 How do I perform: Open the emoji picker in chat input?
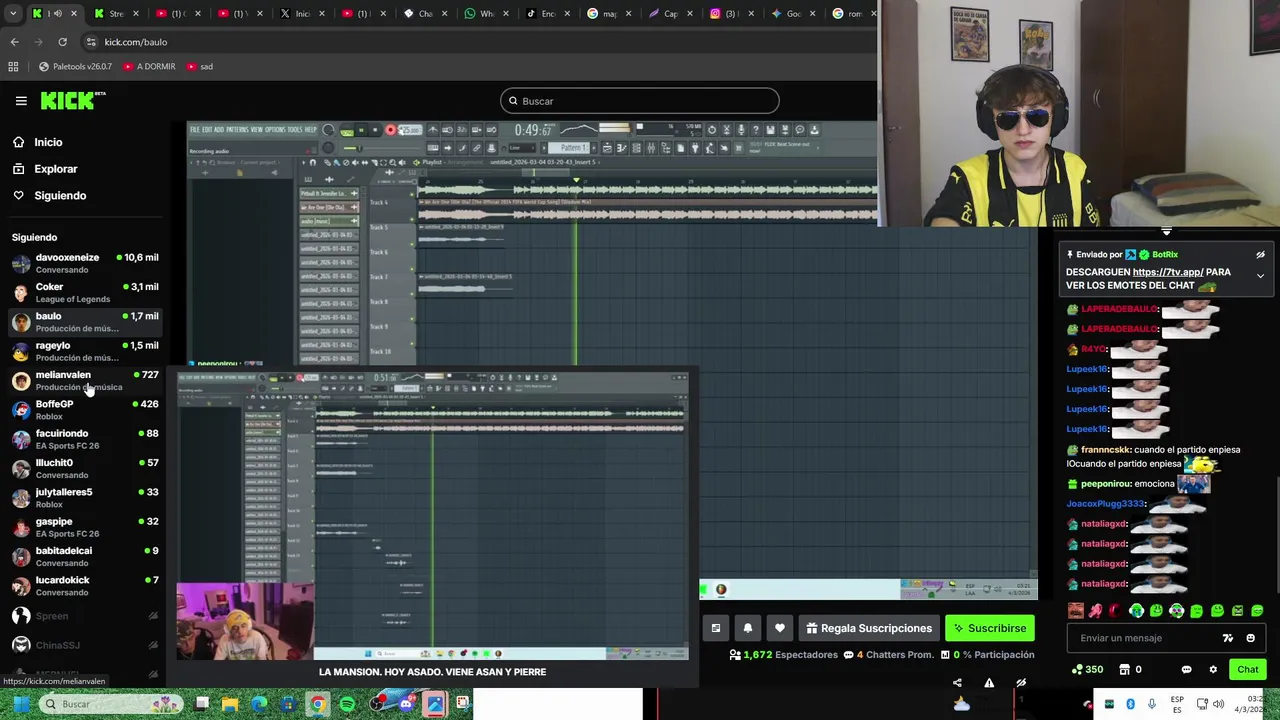pyautogui.click(x=1250, y=638)
